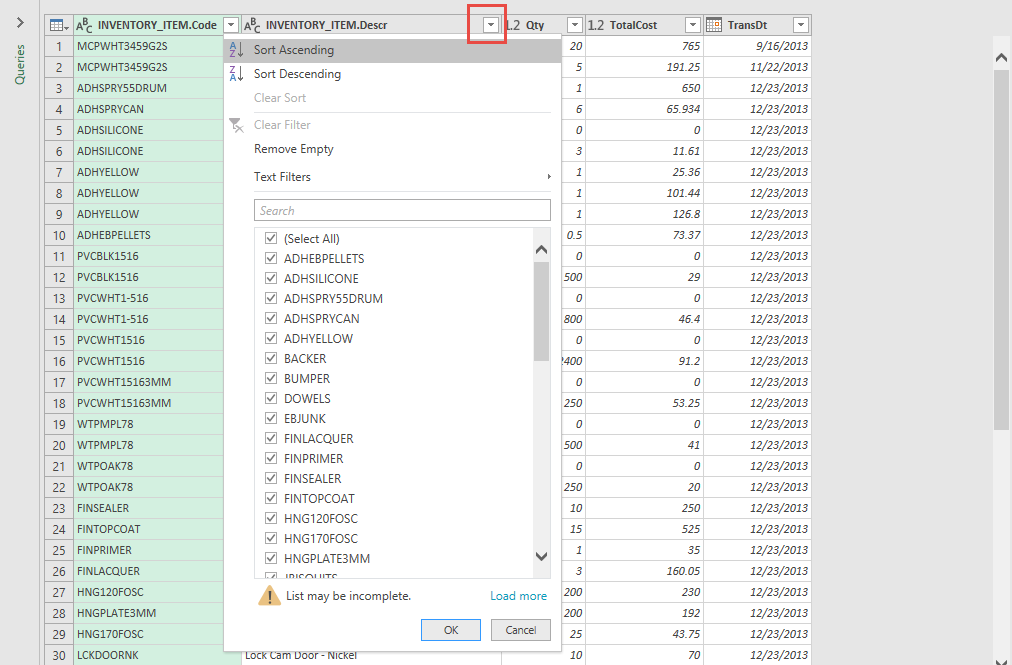Click the date type icon on TransDt column

[714, 25]
